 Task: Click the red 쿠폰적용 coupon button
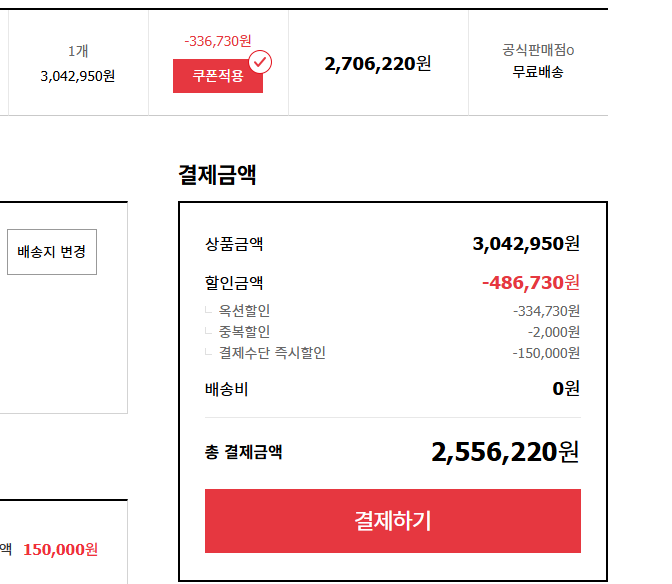[217, 76]
